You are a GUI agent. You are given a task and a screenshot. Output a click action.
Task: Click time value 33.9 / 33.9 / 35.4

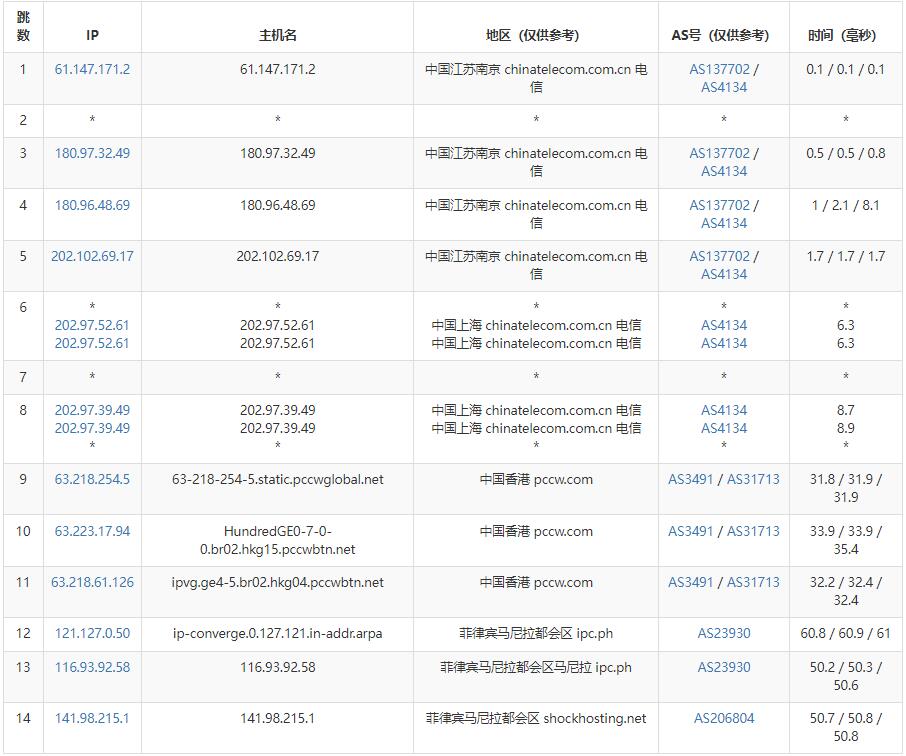click(x=845, y=540)
